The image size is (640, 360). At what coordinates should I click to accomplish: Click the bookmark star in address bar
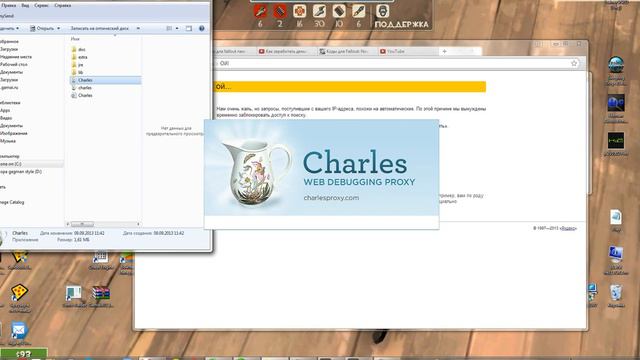coord(574,63)
